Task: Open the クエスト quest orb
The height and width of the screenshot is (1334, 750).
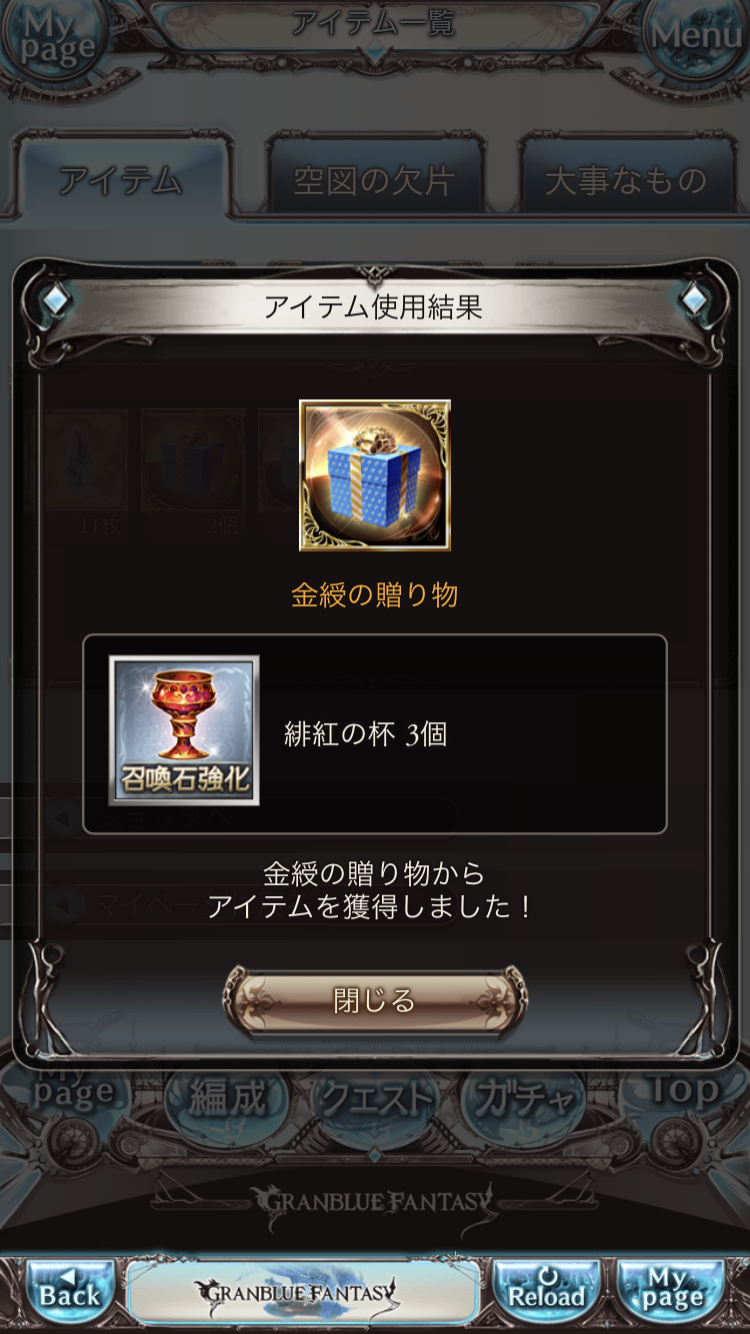Action: (374, 1100)
